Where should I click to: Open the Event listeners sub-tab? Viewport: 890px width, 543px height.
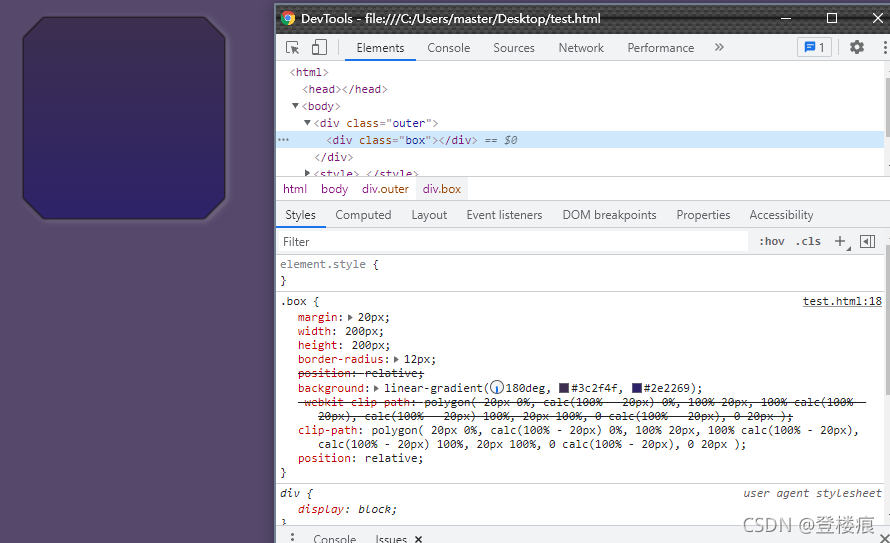tap(504, 215)
